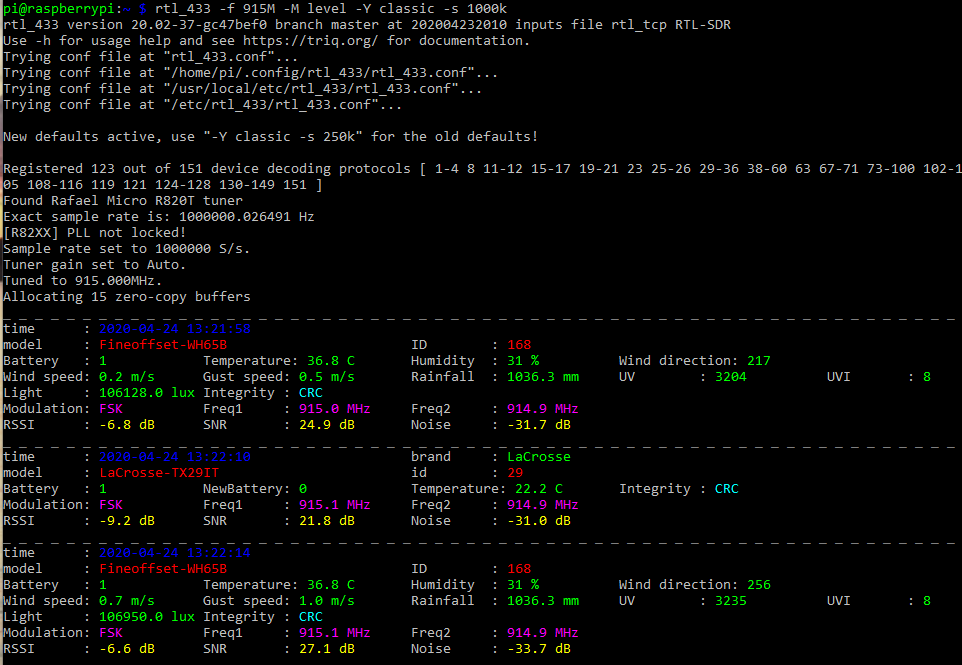Viewport: 962px width, 665px height.
Task: Click RSSI value -6.8 dB
Action: coord(127,425)
